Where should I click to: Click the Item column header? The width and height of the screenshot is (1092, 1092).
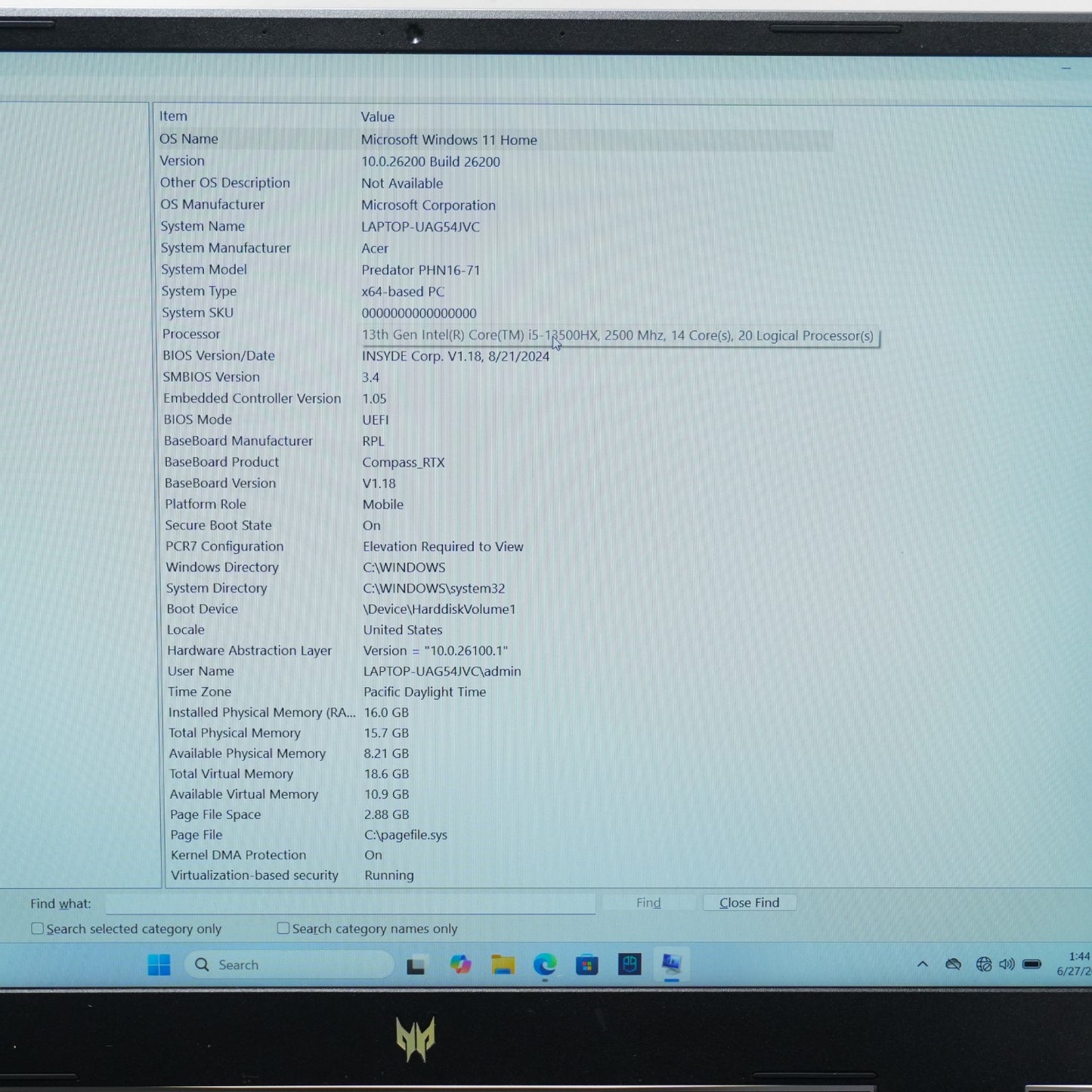click(x=173, y=116)
